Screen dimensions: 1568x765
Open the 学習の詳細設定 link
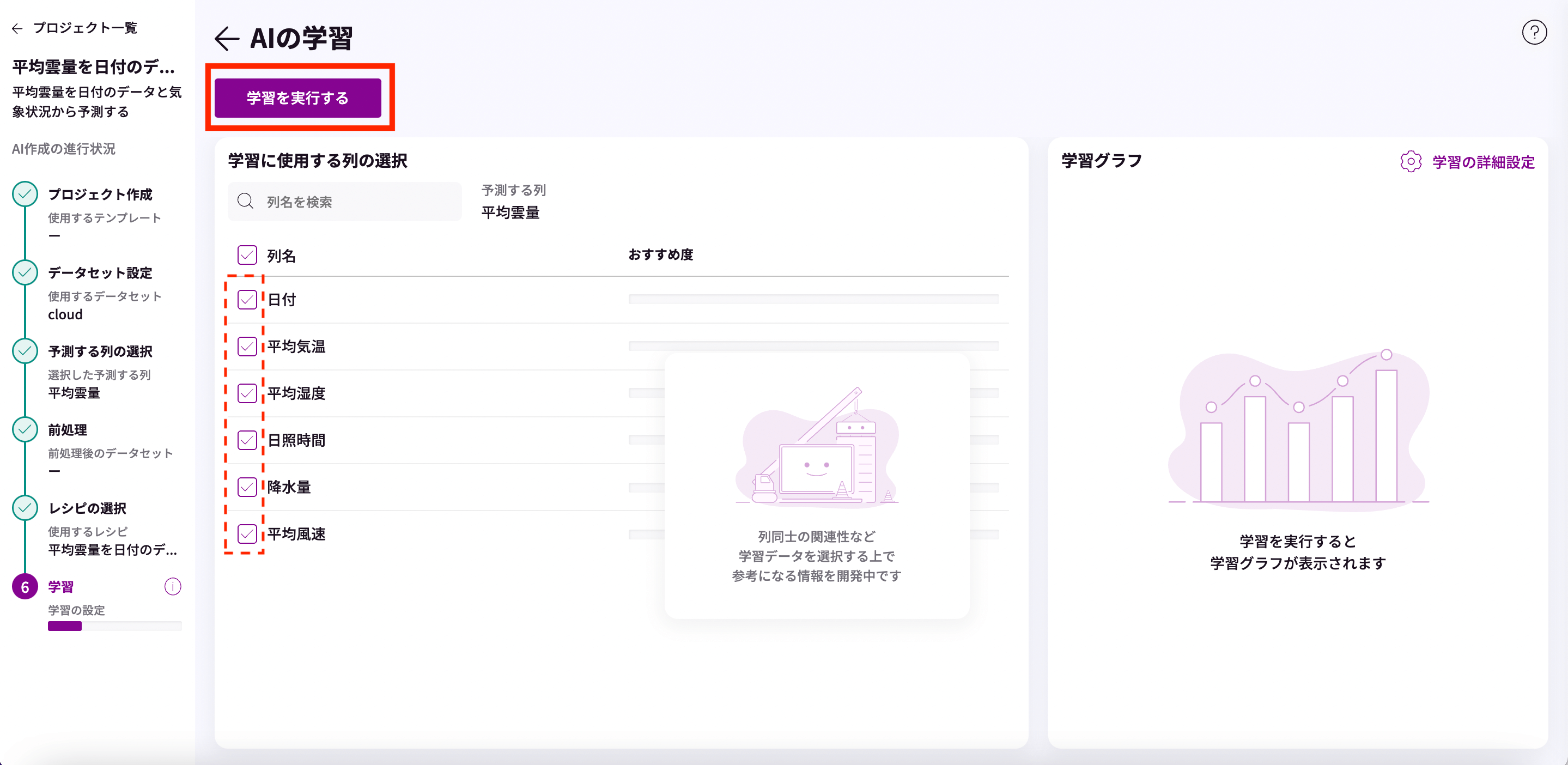(1483, 162)
